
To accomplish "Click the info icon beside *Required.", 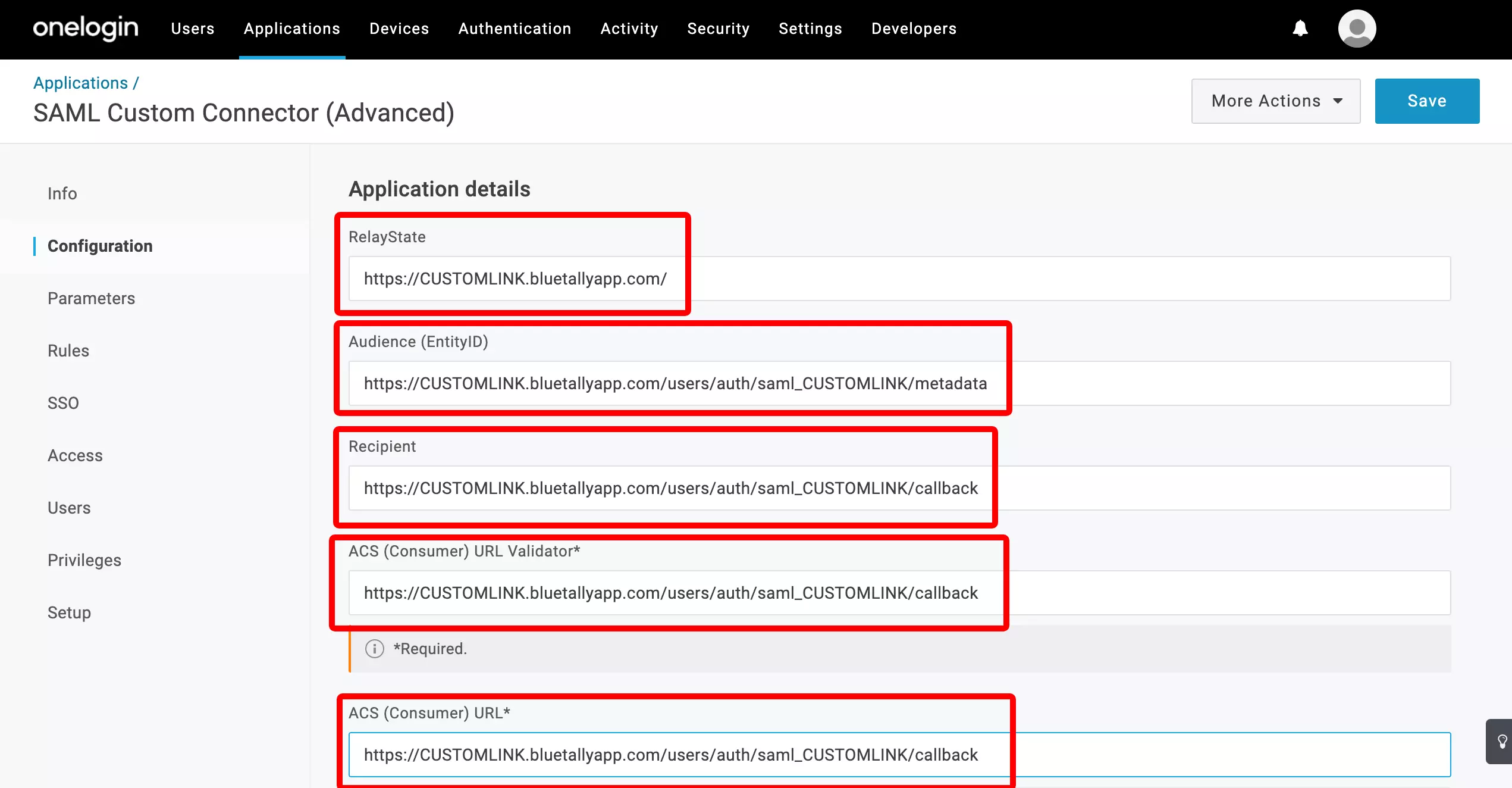I will point(374,649).
